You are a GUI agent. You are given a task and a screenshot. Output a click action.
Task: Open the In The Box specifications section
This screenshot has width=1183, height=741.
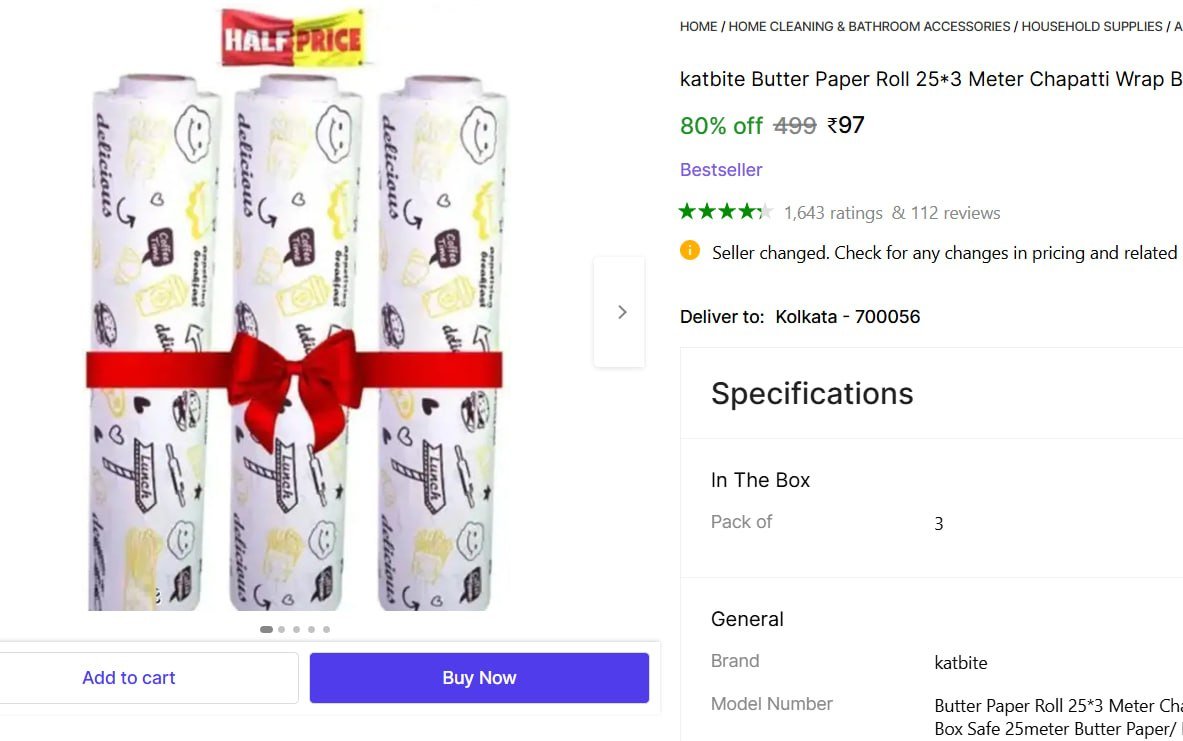pos(761,480)
